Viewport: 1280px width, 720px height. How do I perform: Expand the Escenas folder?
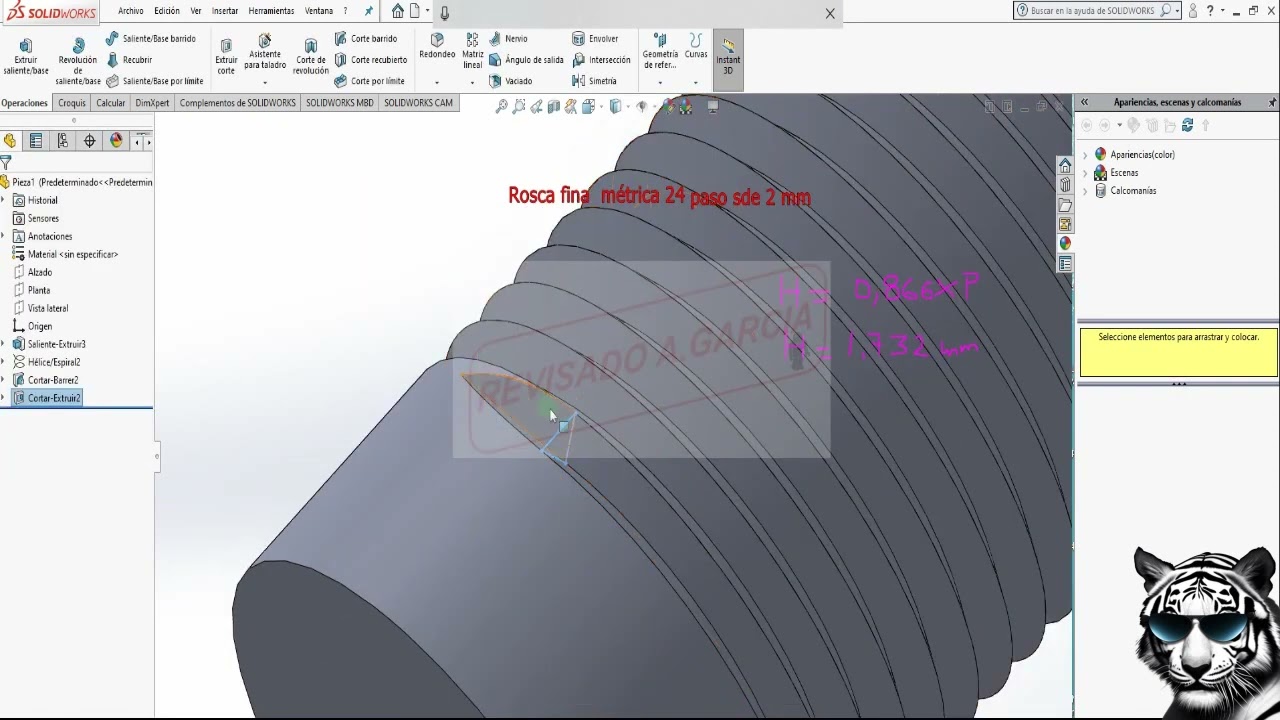[1085, 173]
